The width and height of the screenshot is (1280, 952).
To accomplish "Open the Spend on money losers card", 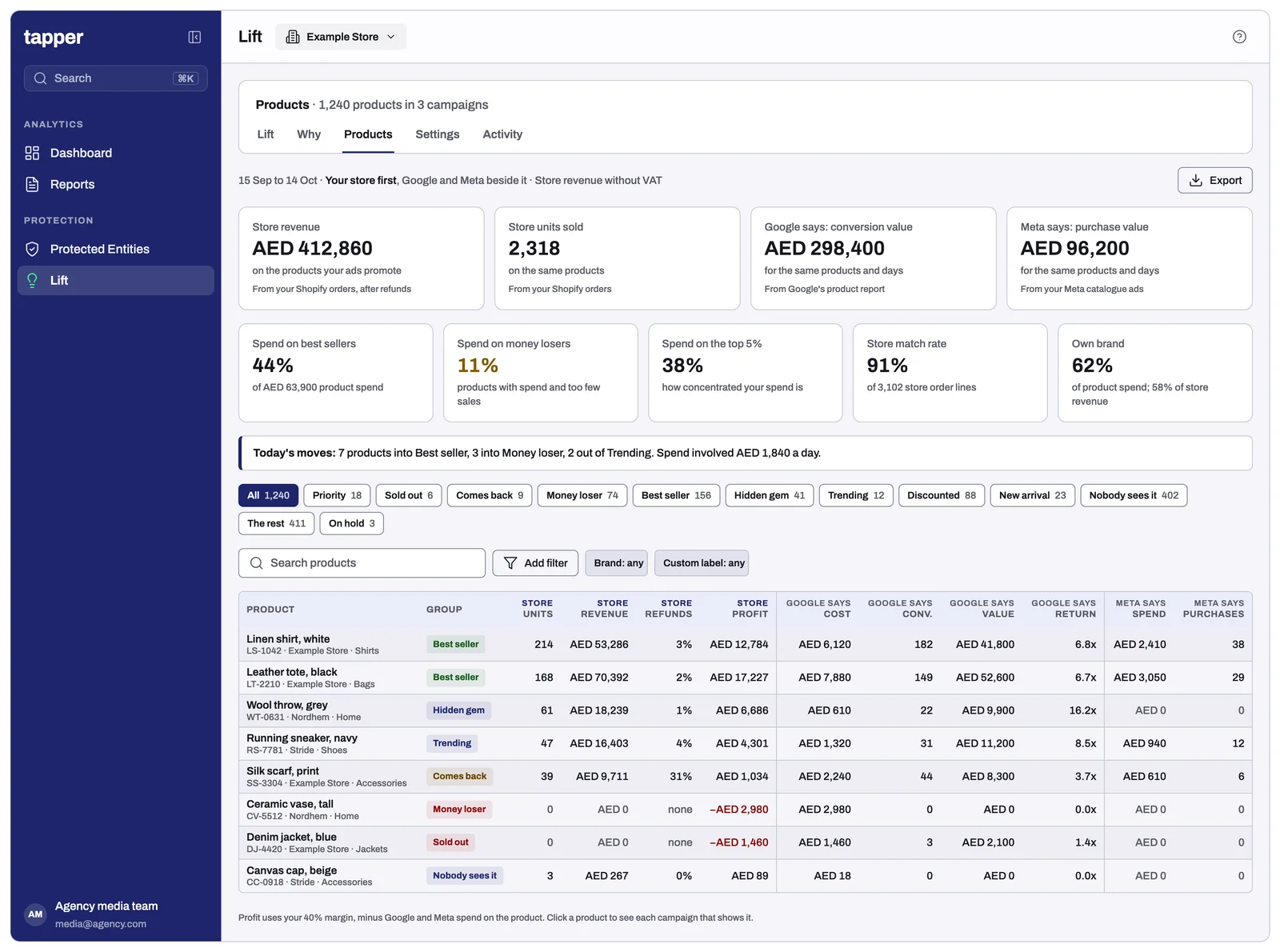I will (541, 373).
